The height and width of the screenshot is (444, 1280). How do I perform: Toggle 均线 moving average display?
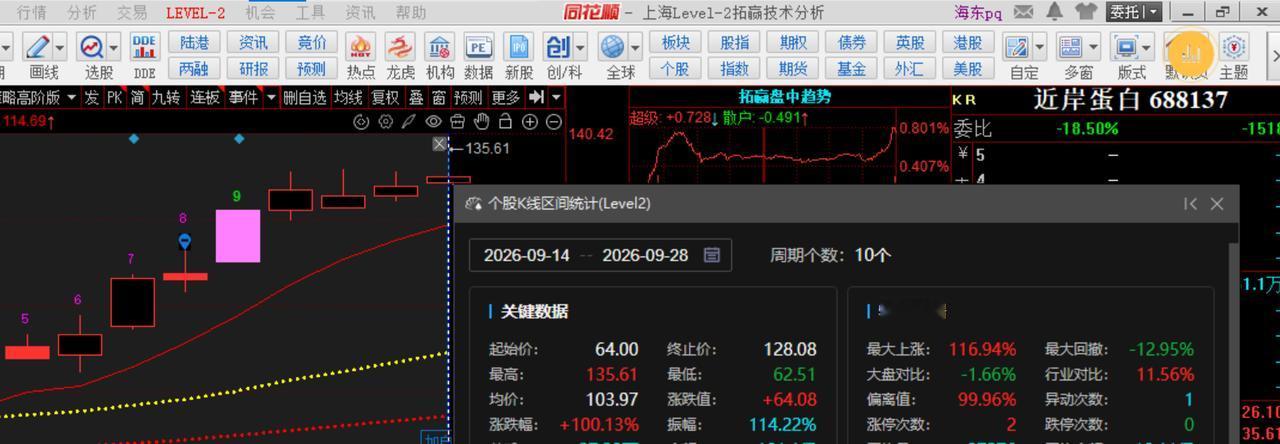pyautogui.click(x=348, y=97)
